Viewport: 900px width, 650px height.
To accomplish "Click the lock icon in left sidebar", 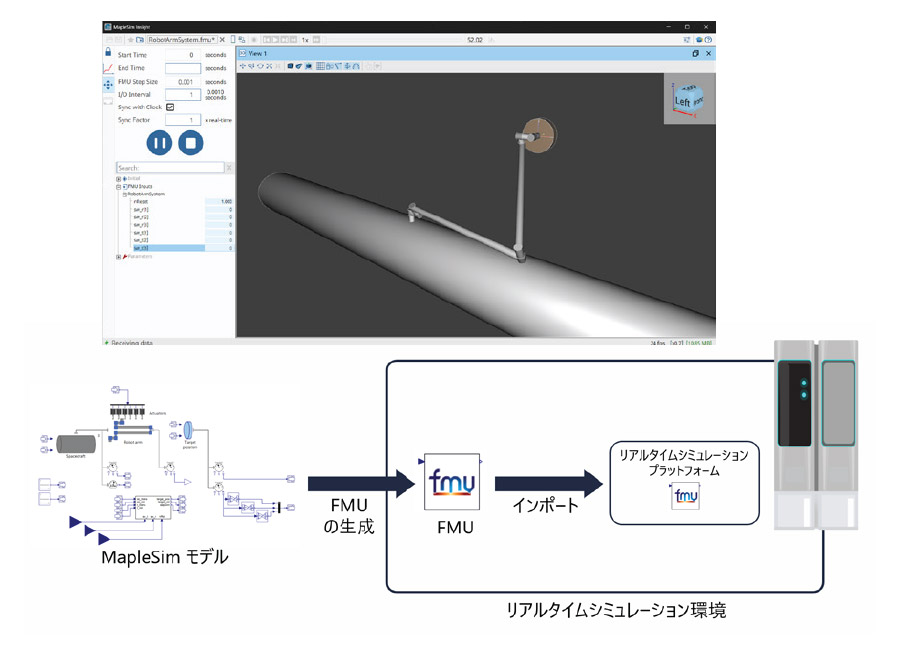I will tap(108, 52).
